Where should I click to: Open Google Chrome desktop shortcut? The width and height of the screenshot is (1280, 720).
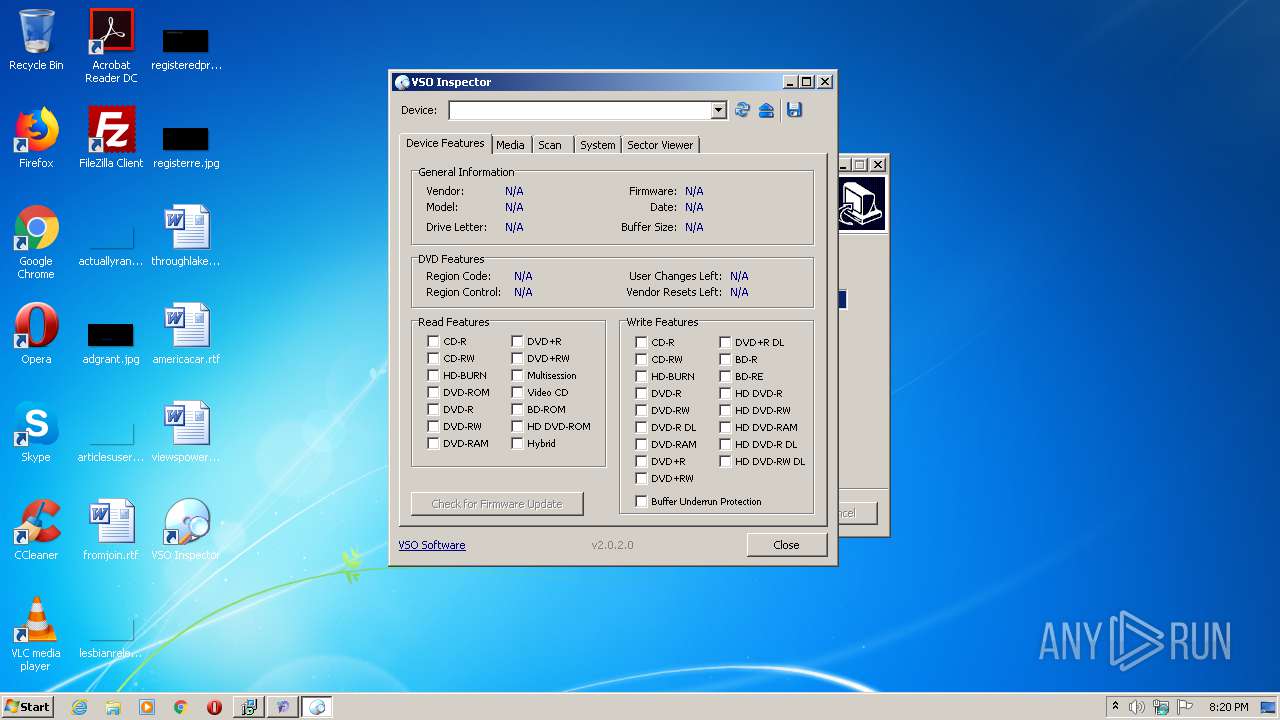tap(36, 242)
